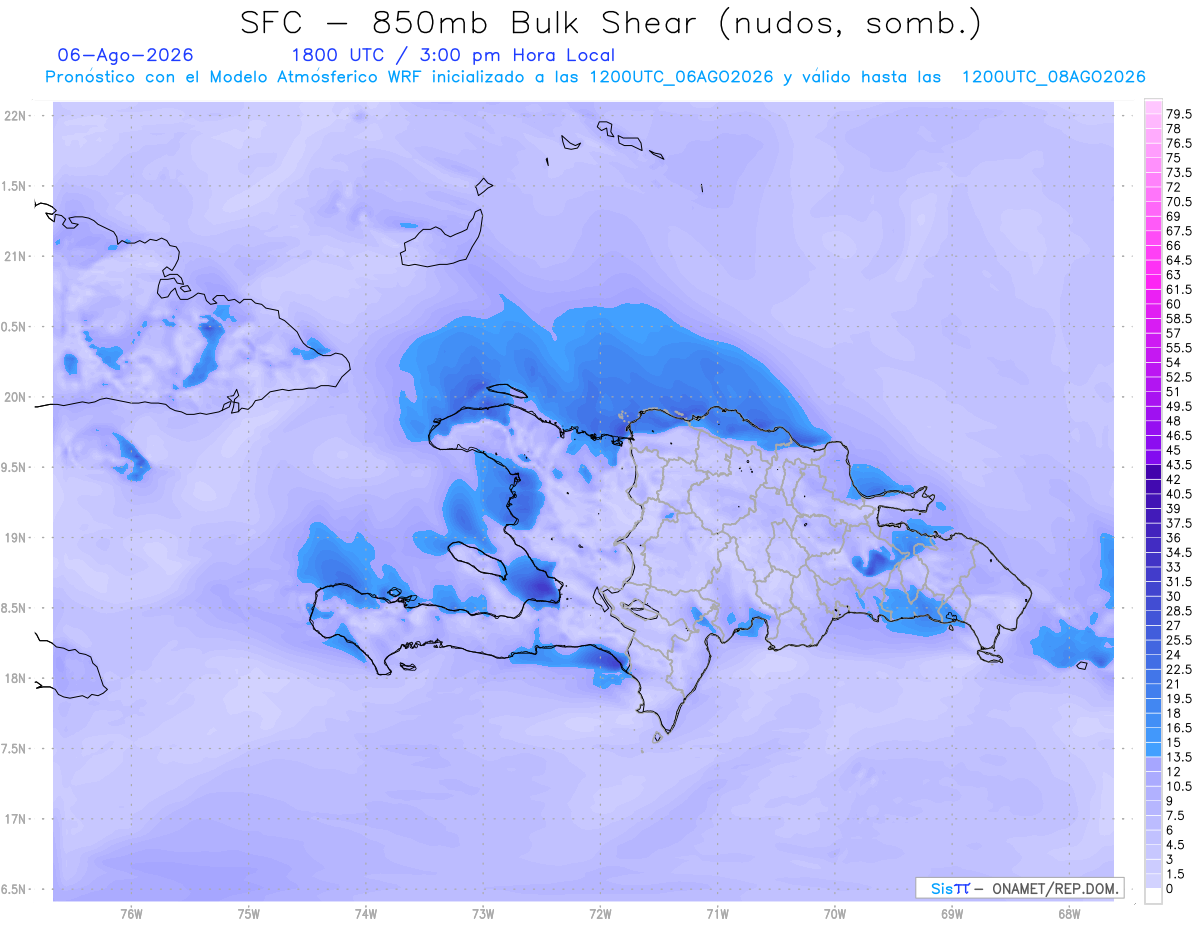The width and height of the screenshot is (1200, 927).
Task: Click the "0.5N" latitude axis label
Action: (15, 327)
